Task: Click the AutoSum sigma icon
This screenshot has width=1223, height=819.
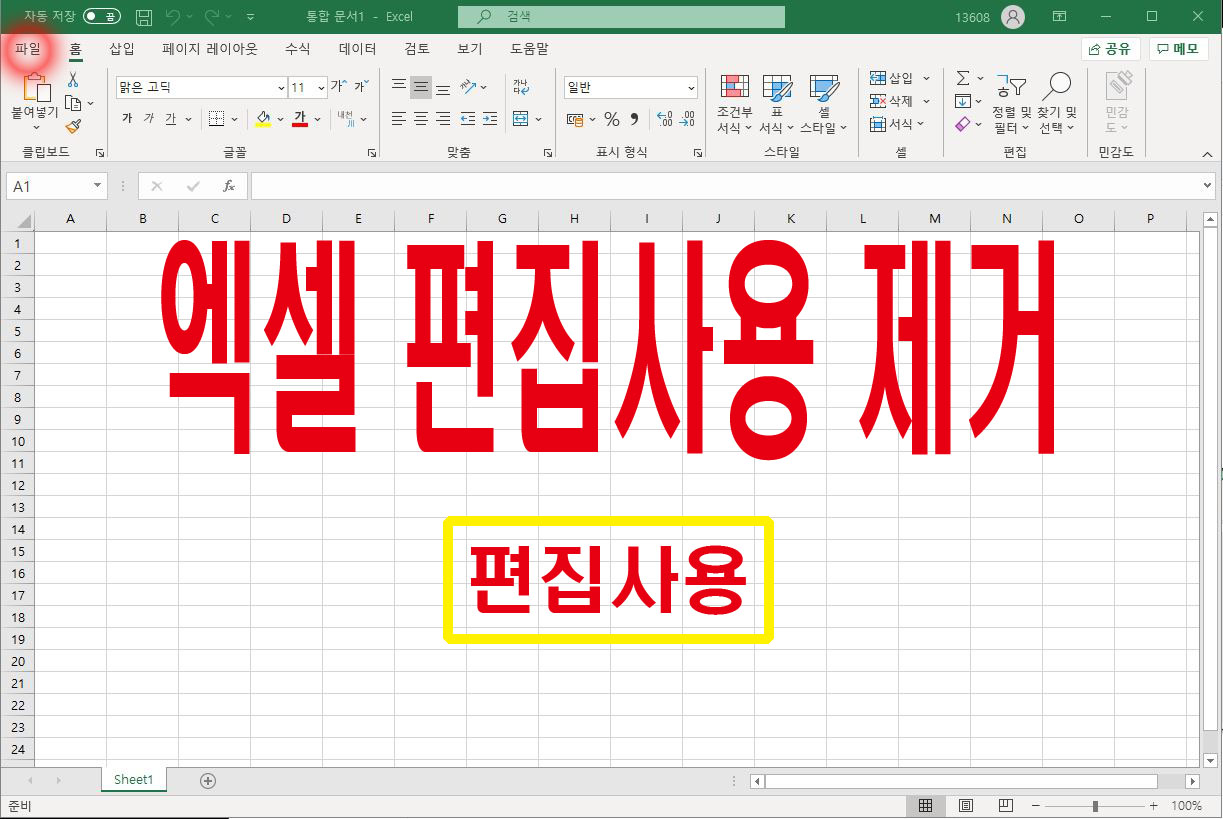Action: (x=963, y=78)
